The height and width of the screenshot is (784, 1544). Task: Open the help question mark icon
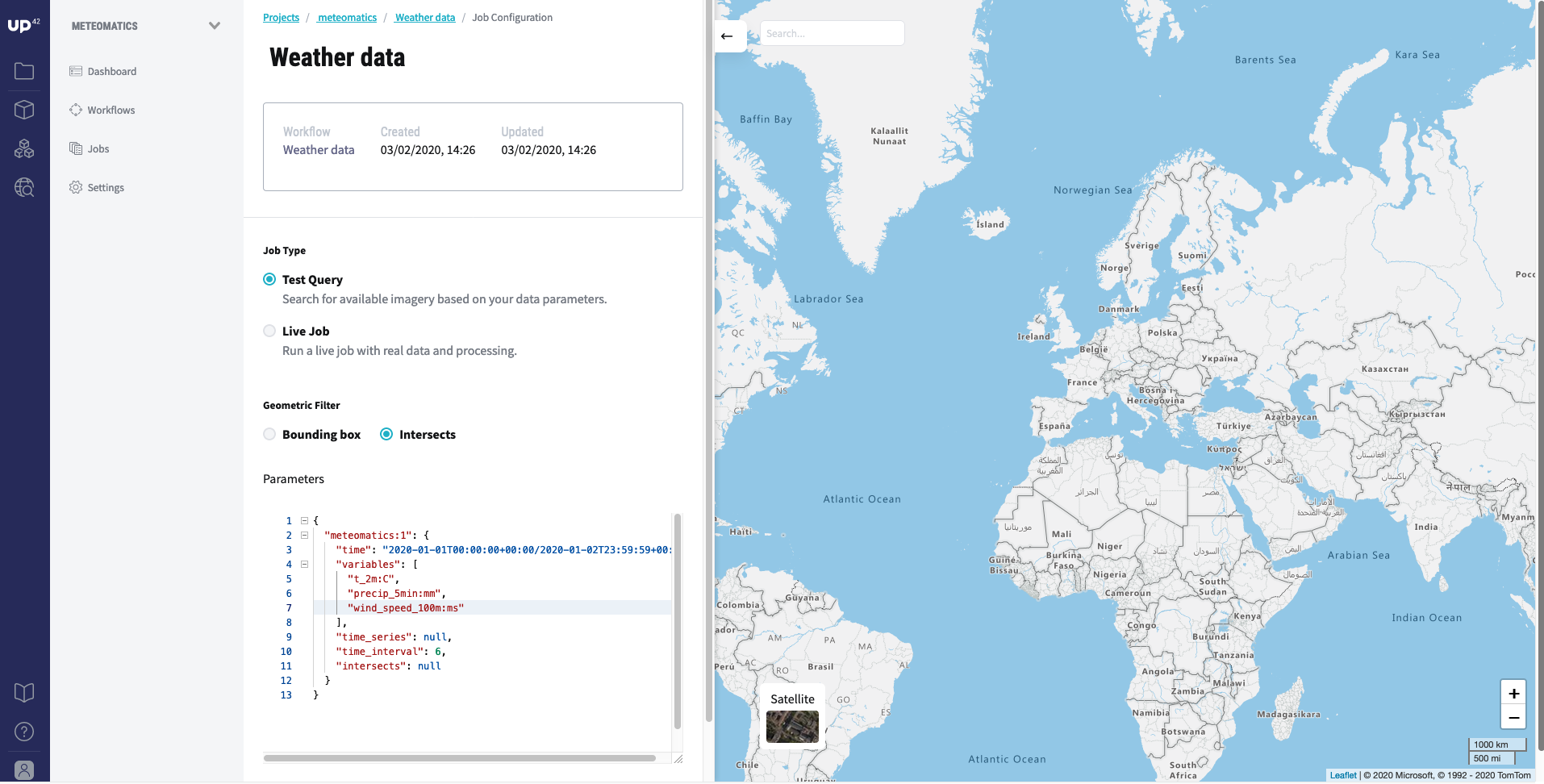click(x=24, y=732)
